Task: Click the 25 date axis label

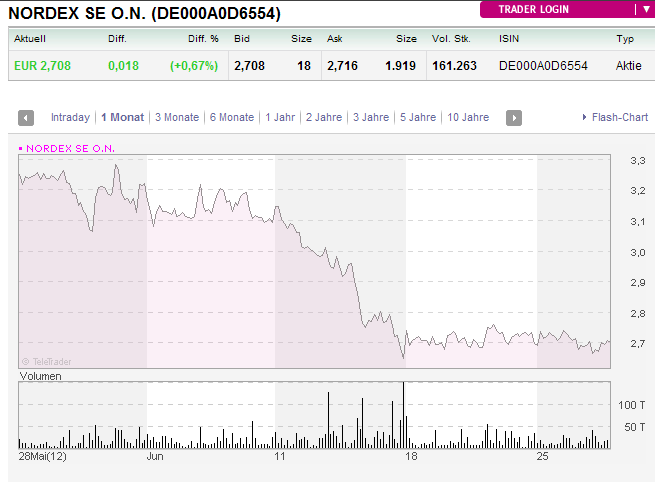Action: [542, 456]
